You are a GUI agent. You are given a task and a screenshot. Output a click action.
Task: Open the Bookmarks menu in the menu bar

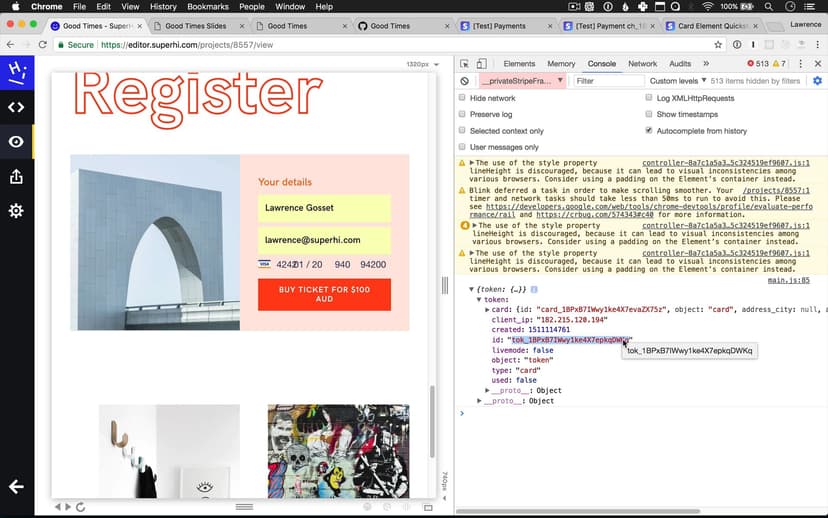208,6
